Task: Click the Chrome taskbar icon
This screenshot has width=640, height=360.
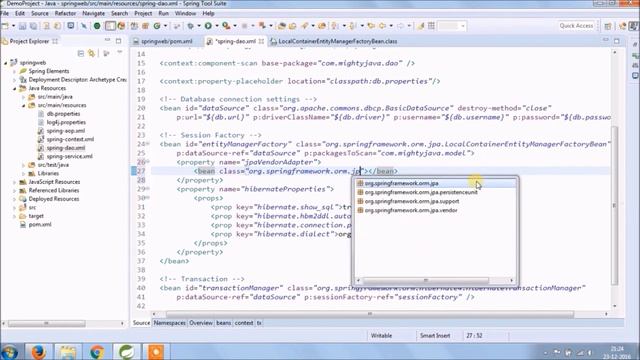Action: tap(97, 351)
